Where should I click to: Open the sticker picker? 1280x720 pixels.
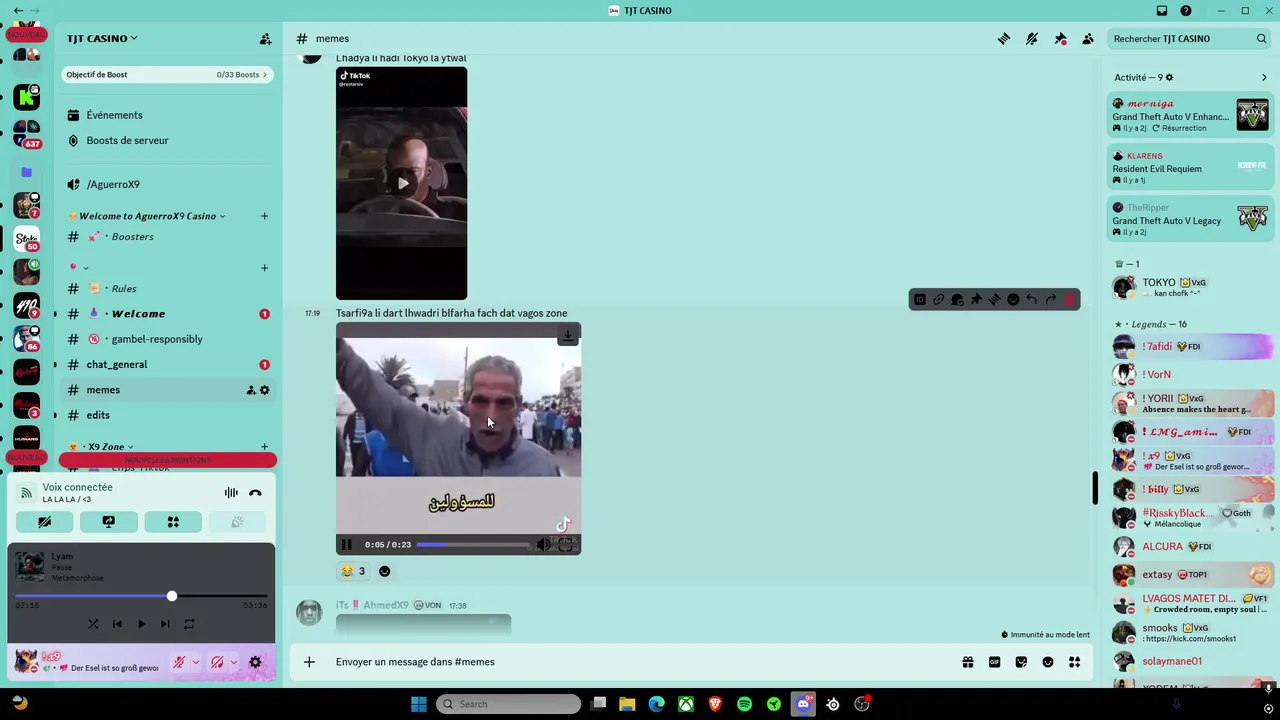pyautogui.click(x=1021, y=662)
